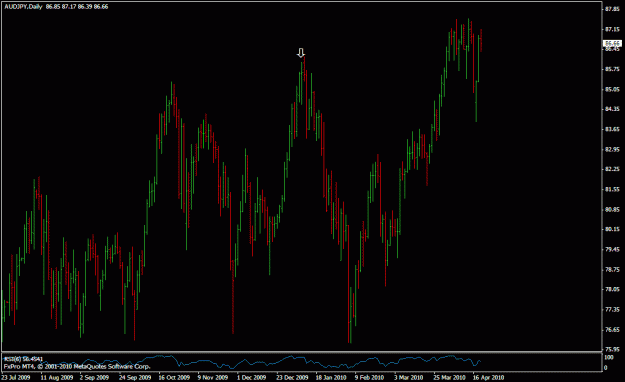This screenshot has width=625, height=382.
Task: Click the current price label 86.66
Action: (612, 43)
